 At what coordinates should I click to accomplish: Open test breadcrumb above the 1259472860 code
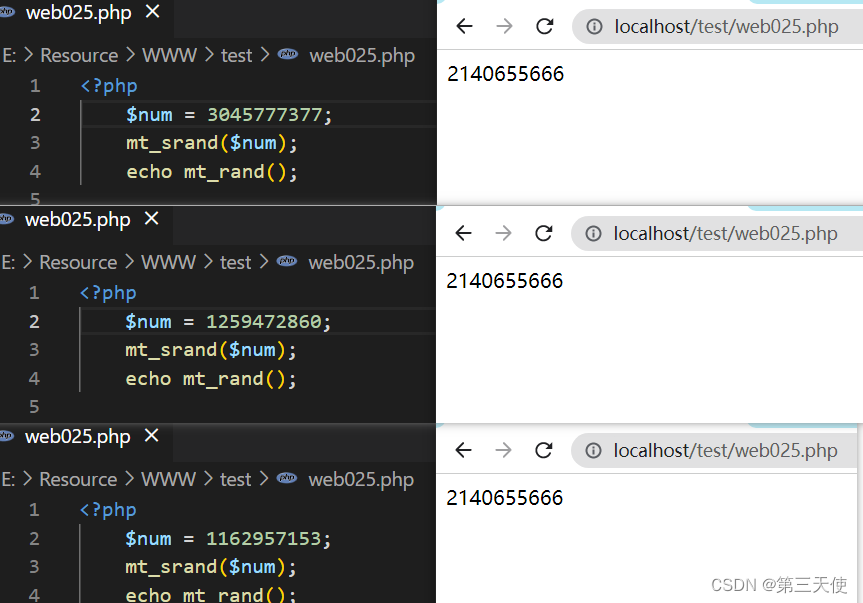pyautogui.click(x=236, y=262)
